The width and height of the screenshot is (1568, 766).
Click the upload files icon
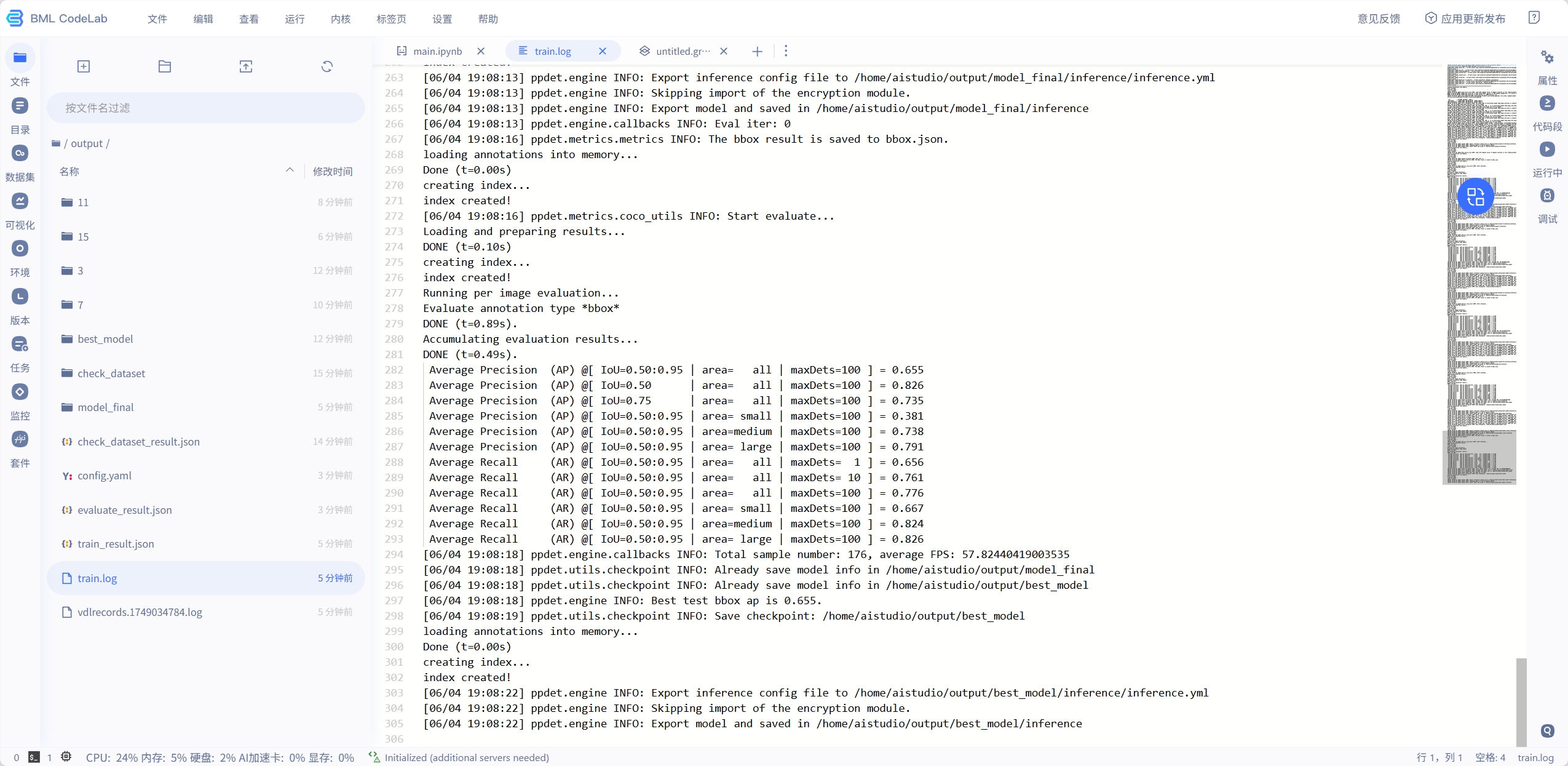[245, 66]
